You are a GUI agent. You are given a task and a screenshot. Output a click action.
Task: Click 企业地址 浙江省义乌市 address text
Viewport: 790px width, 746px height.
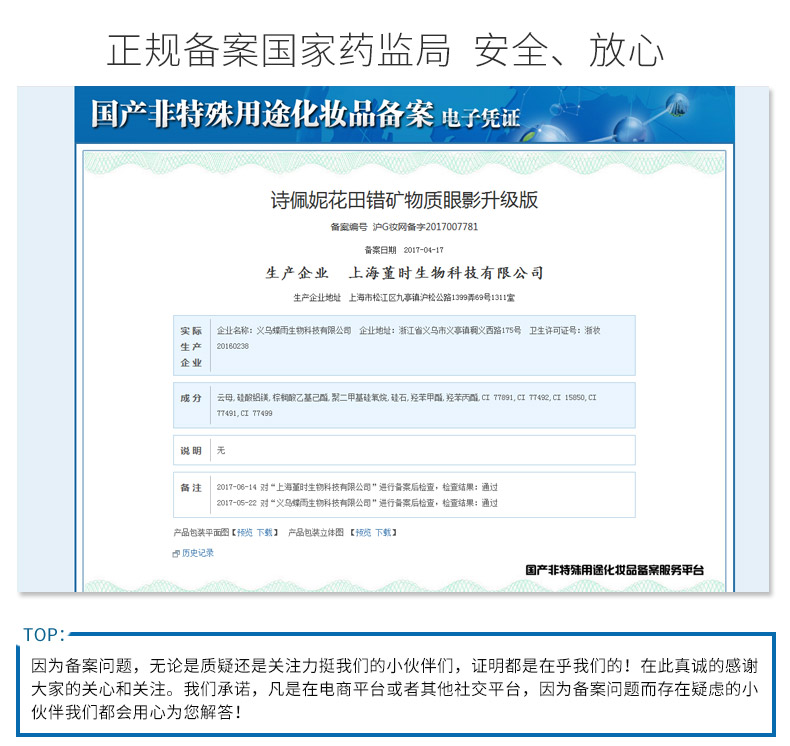pyautogui.click(x=440, y=330)
